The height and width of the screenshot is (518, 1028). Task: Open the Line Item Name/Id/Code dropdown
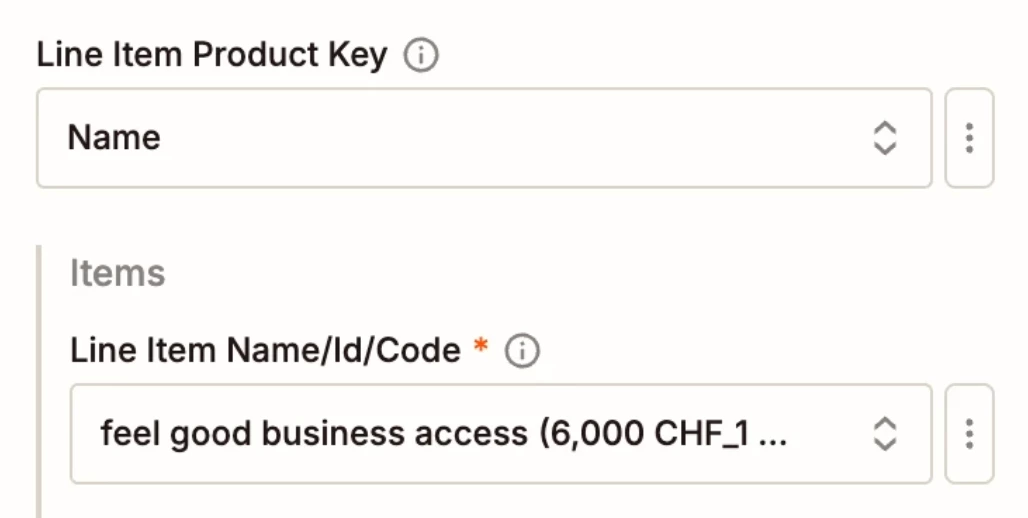(x=501, y=434)
